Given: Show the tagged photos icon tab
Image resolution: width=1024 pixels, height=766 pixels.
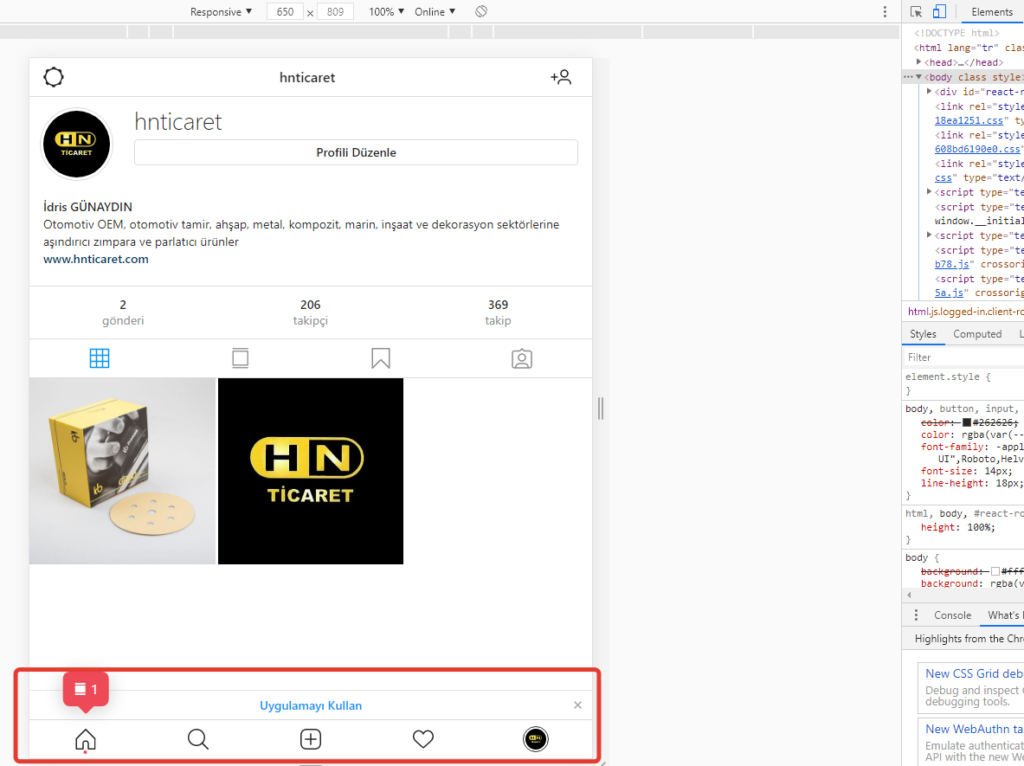Looking at the screenshot, I should pos(521,359).
